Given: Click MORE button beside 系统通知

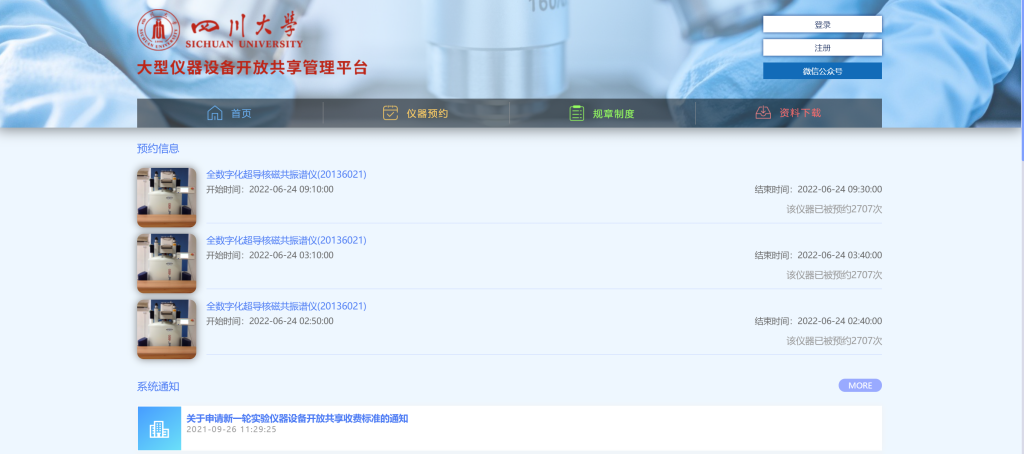Looking at the screenshot, I should 860,386.
